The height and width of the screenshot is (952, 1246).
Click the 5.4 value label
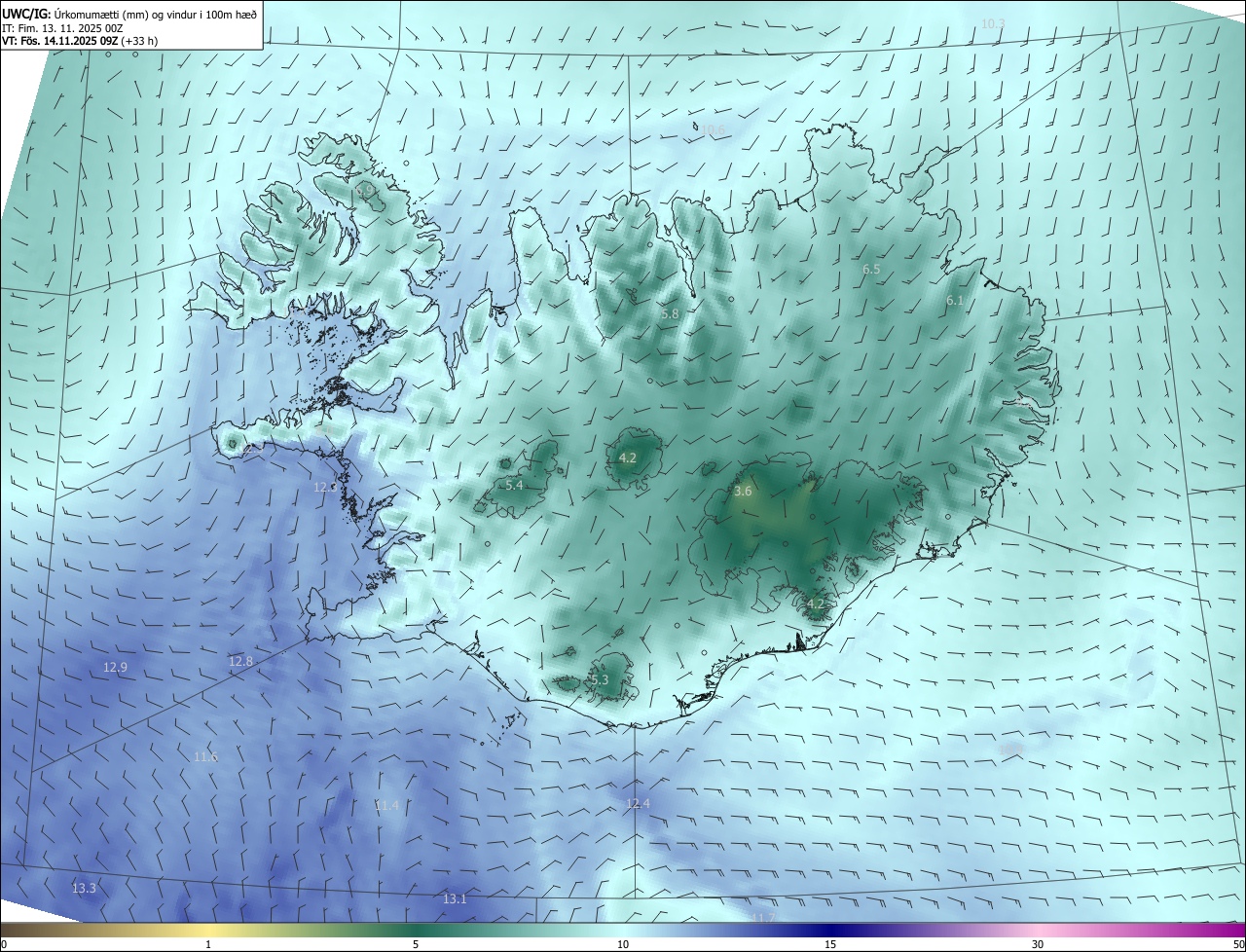pyautogui.click(x=514, y=485)
